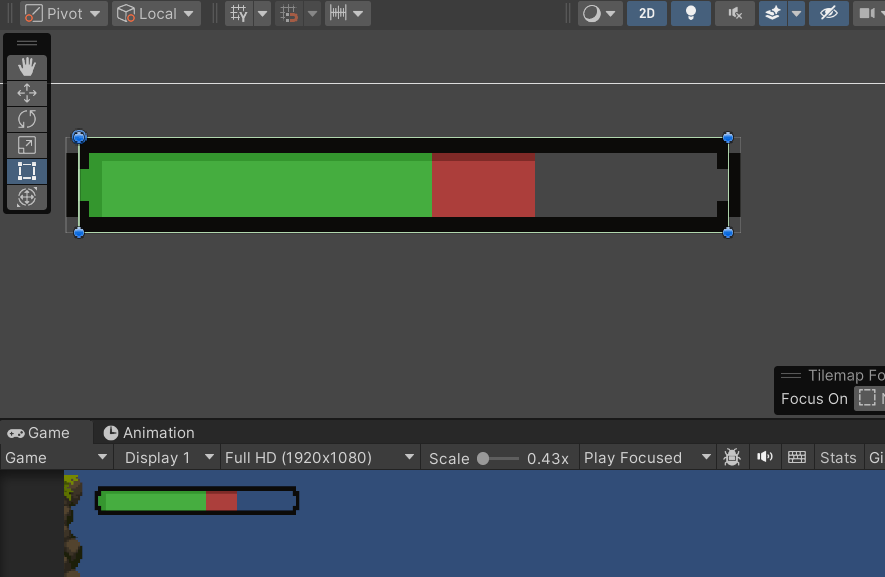Viewport: 885px width, 577px height.
Task: Toggle scene effects (skybox/fog) icon
Action: [x=773, y=14]
